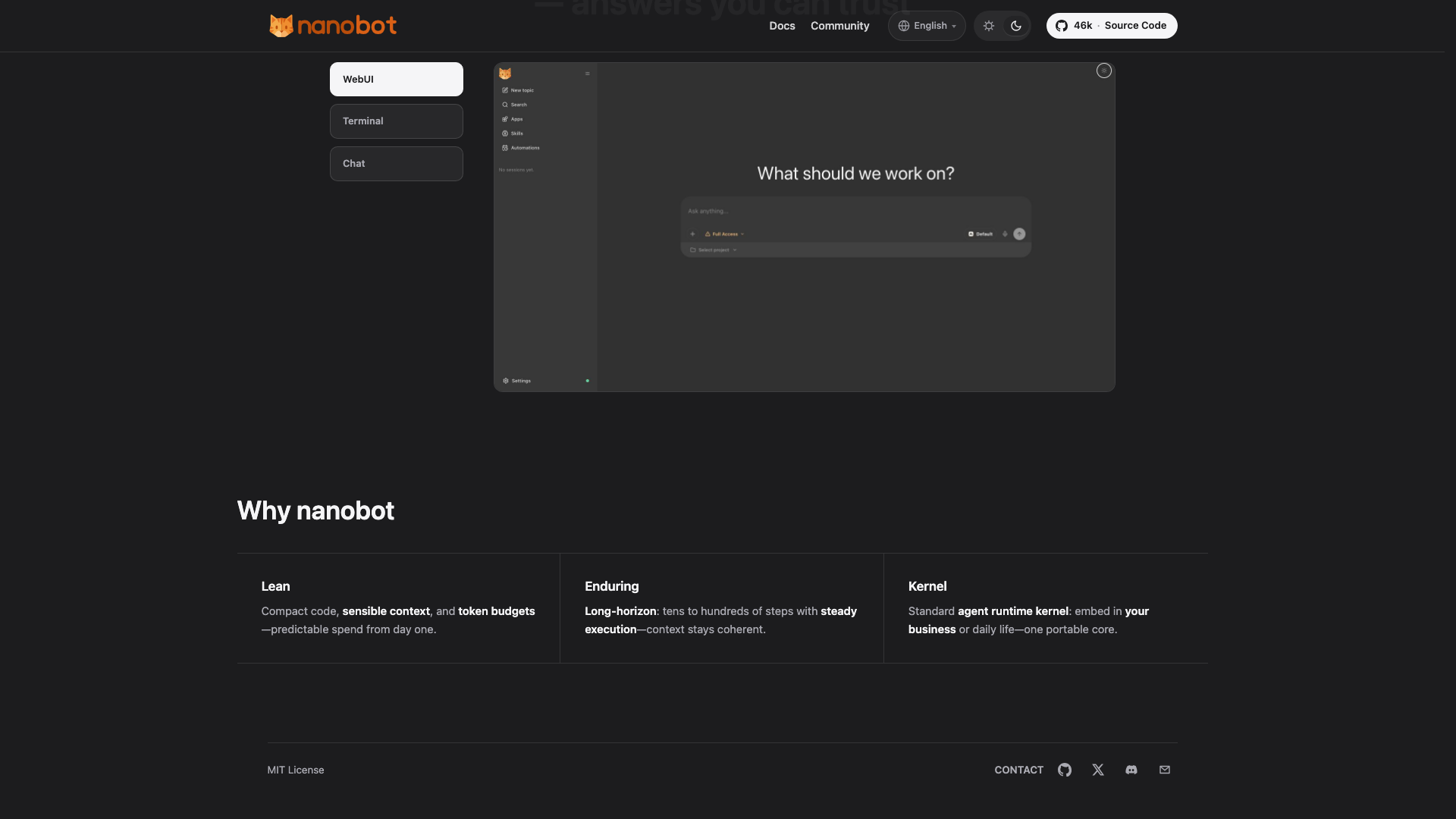
Task: Open the GitHub contact icon in footer
Action: click(1065, 770)
